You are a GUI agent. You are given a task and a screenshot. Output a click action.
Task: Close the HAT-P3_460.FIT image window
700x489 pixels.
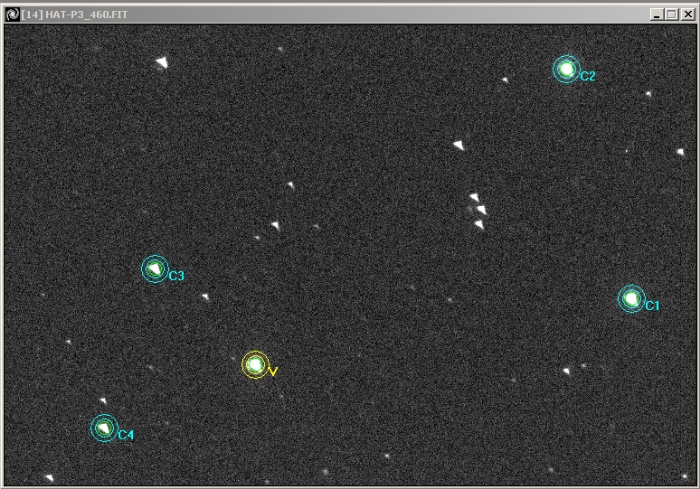coord(687,14)
